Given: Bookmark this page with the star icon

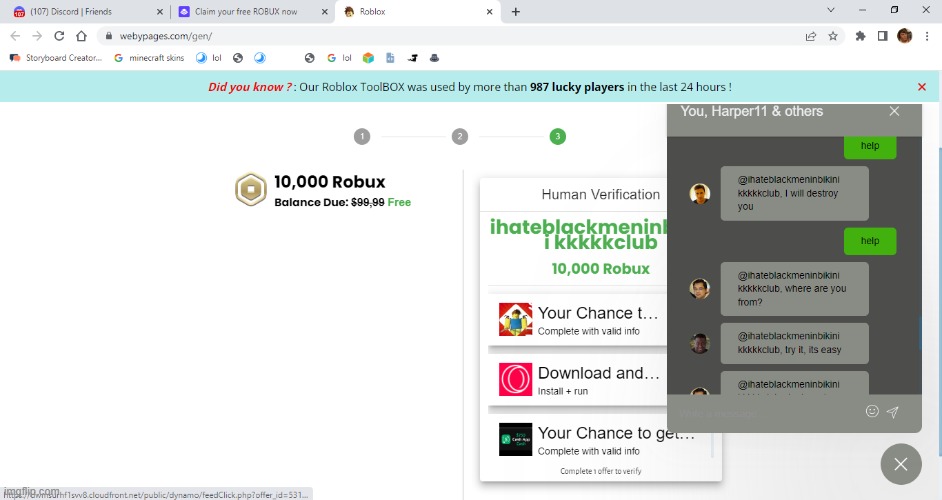Looking at the screenshot, I should 833,36.
